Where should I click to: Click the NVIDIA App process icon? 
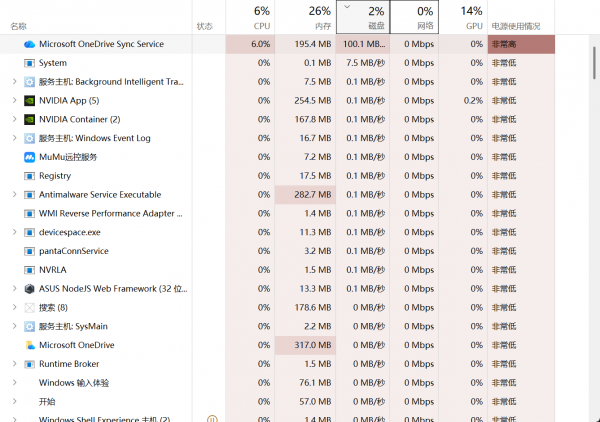(x=29, y=101)
